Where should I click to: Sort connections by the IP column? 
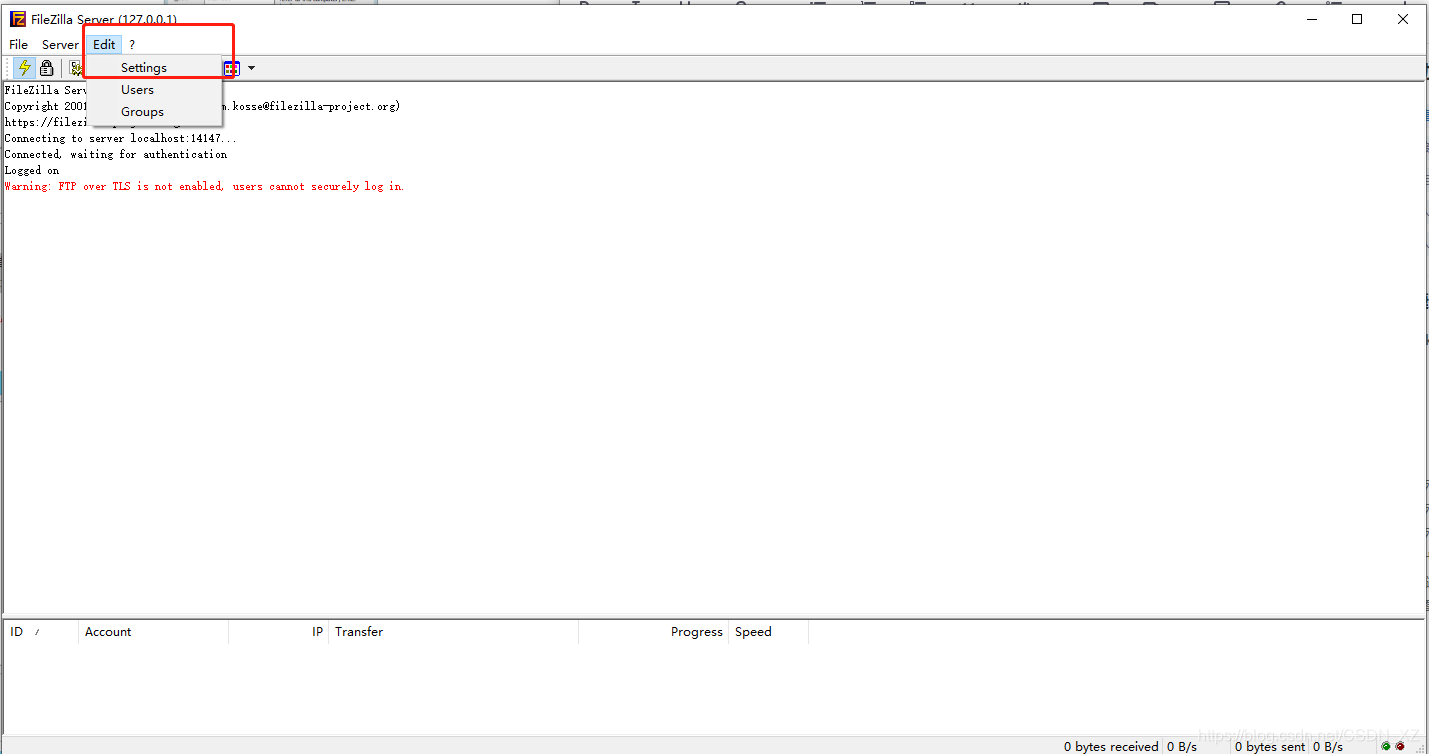click(x=278, y=632)
